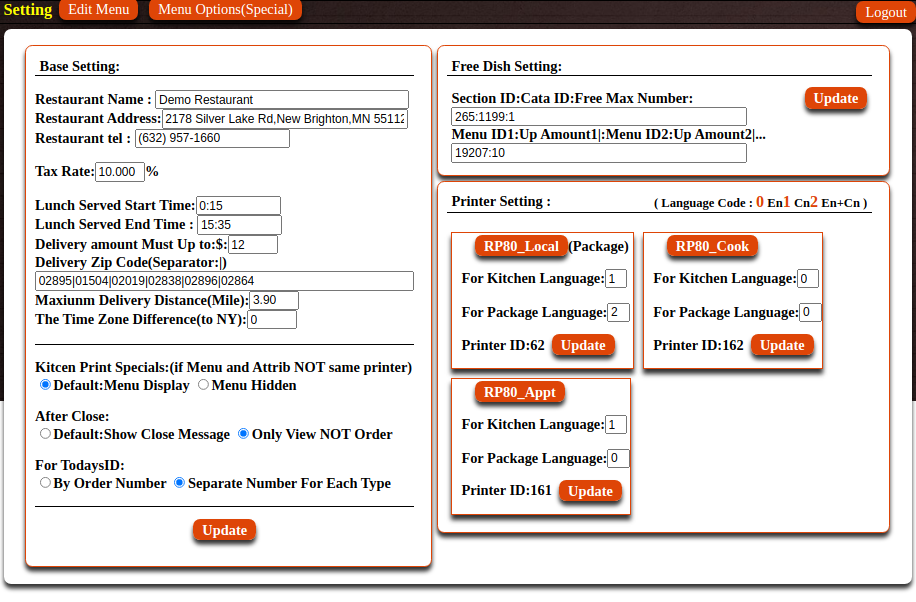Choose Default:Show Close Message option

coord(45,434)
